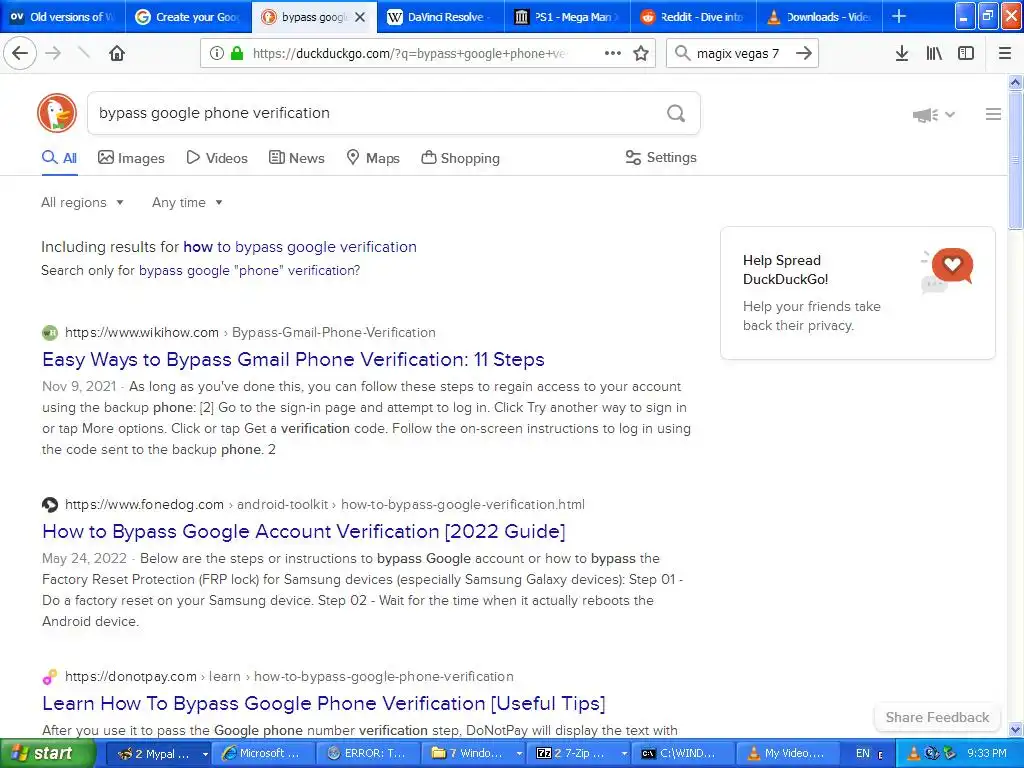The height and width of the screenshot is (768, 1024).
Task: Submit the magix vegas 7 search arrow
Action: (x=804, y=53)
